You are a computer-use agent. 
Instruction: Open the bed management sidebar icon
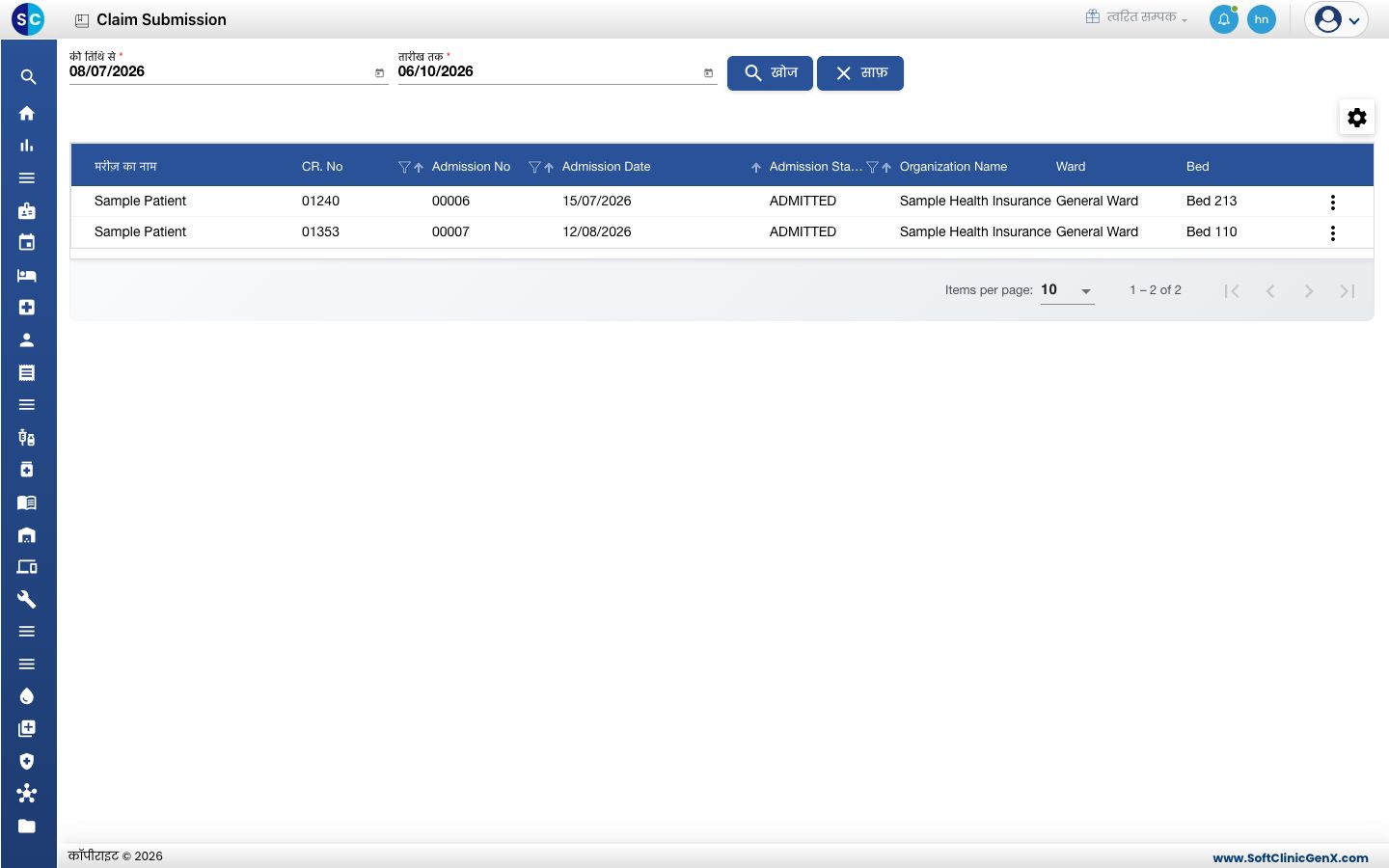[27, 276]
